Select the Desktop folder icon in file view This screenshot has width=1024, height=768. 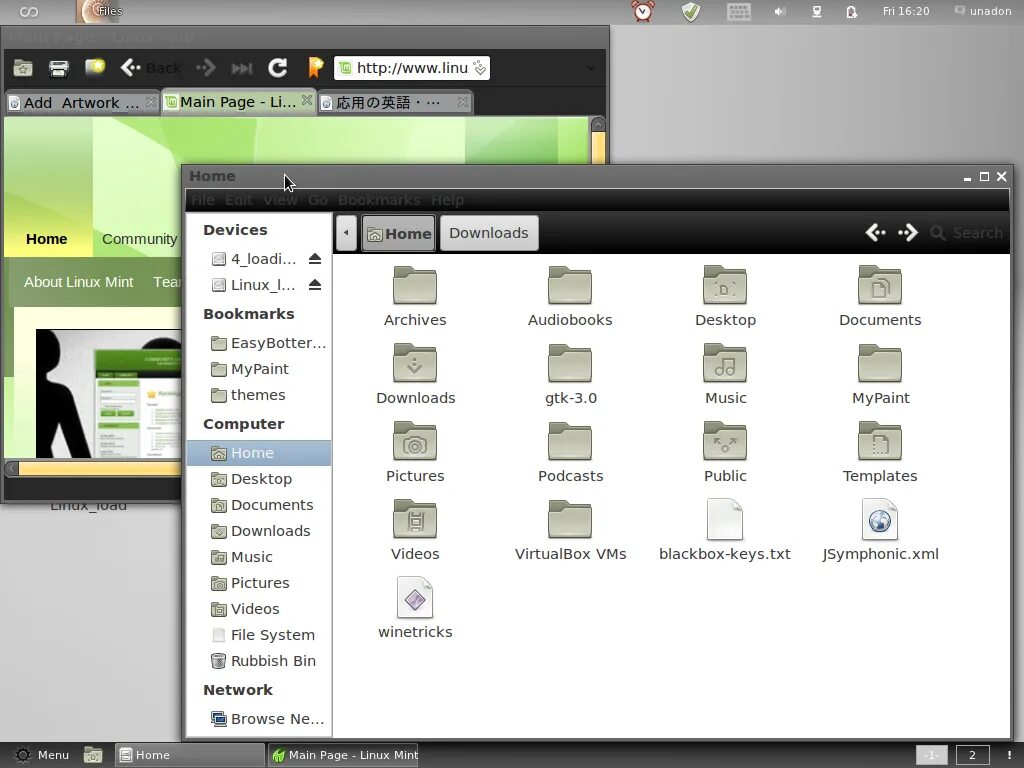[725, 285]
